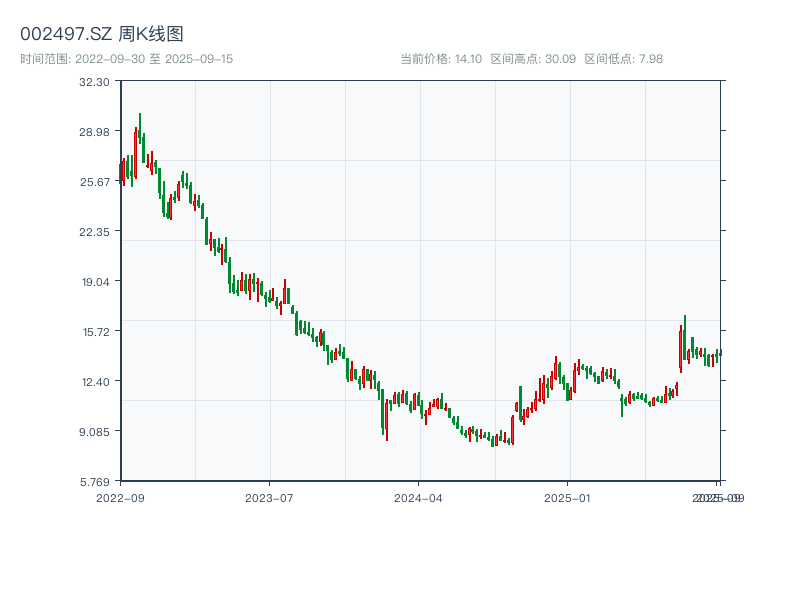Click the 时间范围 date range text
This screenshot has height=600, width=800.
click(x=126, y=59)
